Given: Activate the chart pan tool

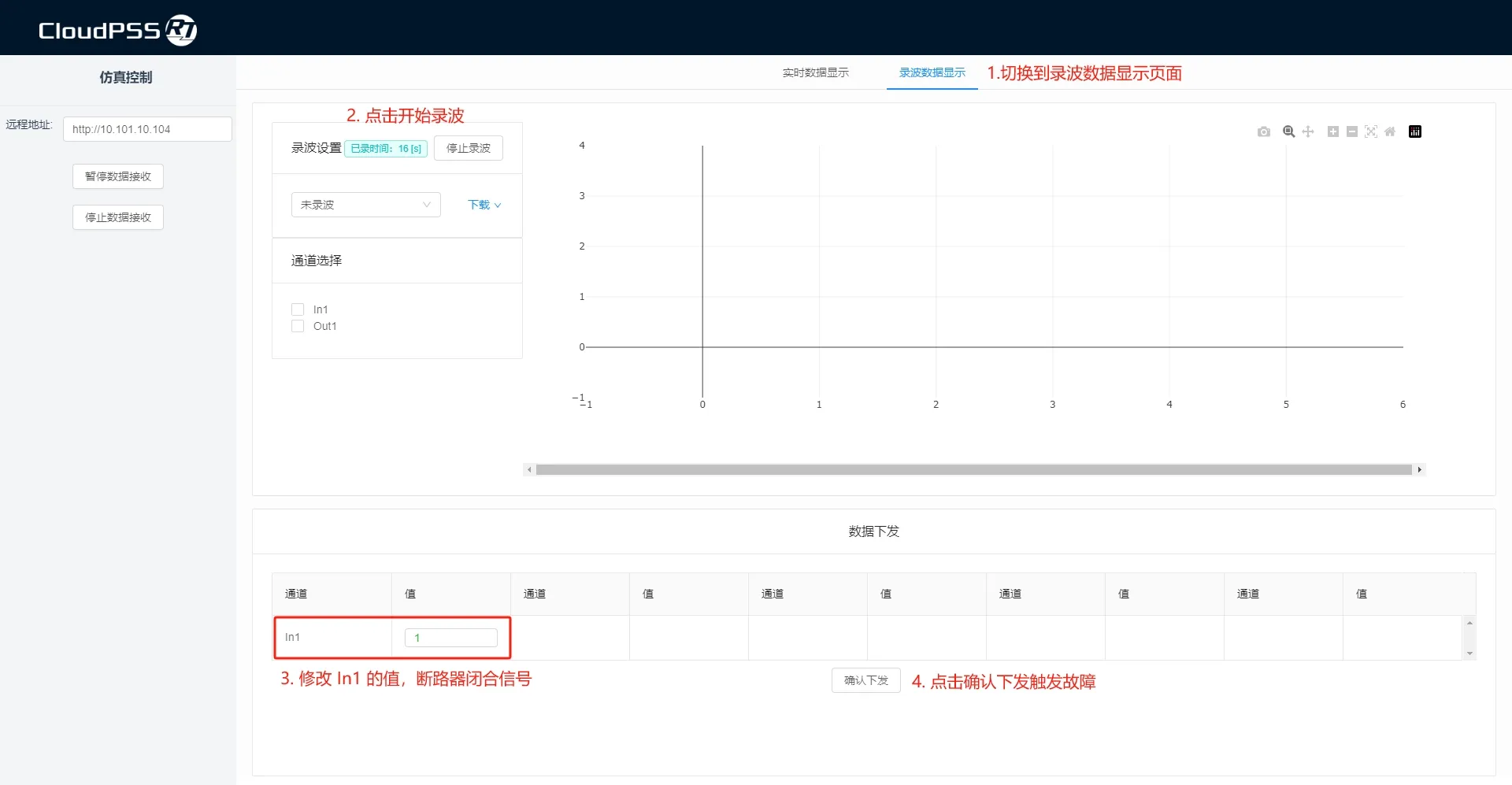Looking at the screenshot, I should (1308, 131).
